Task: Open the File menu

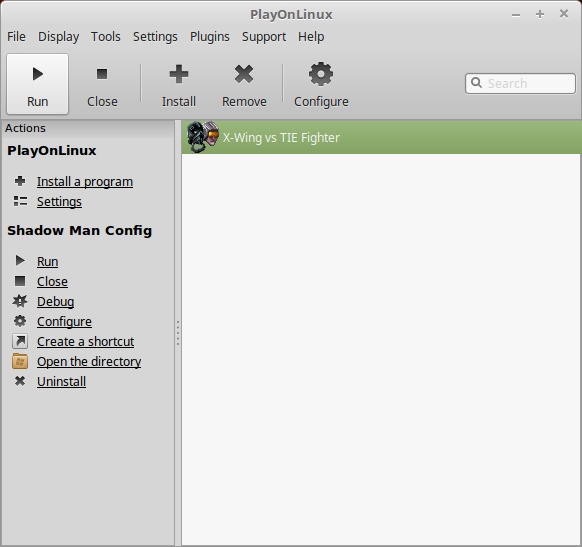Action: pos(16,37)
